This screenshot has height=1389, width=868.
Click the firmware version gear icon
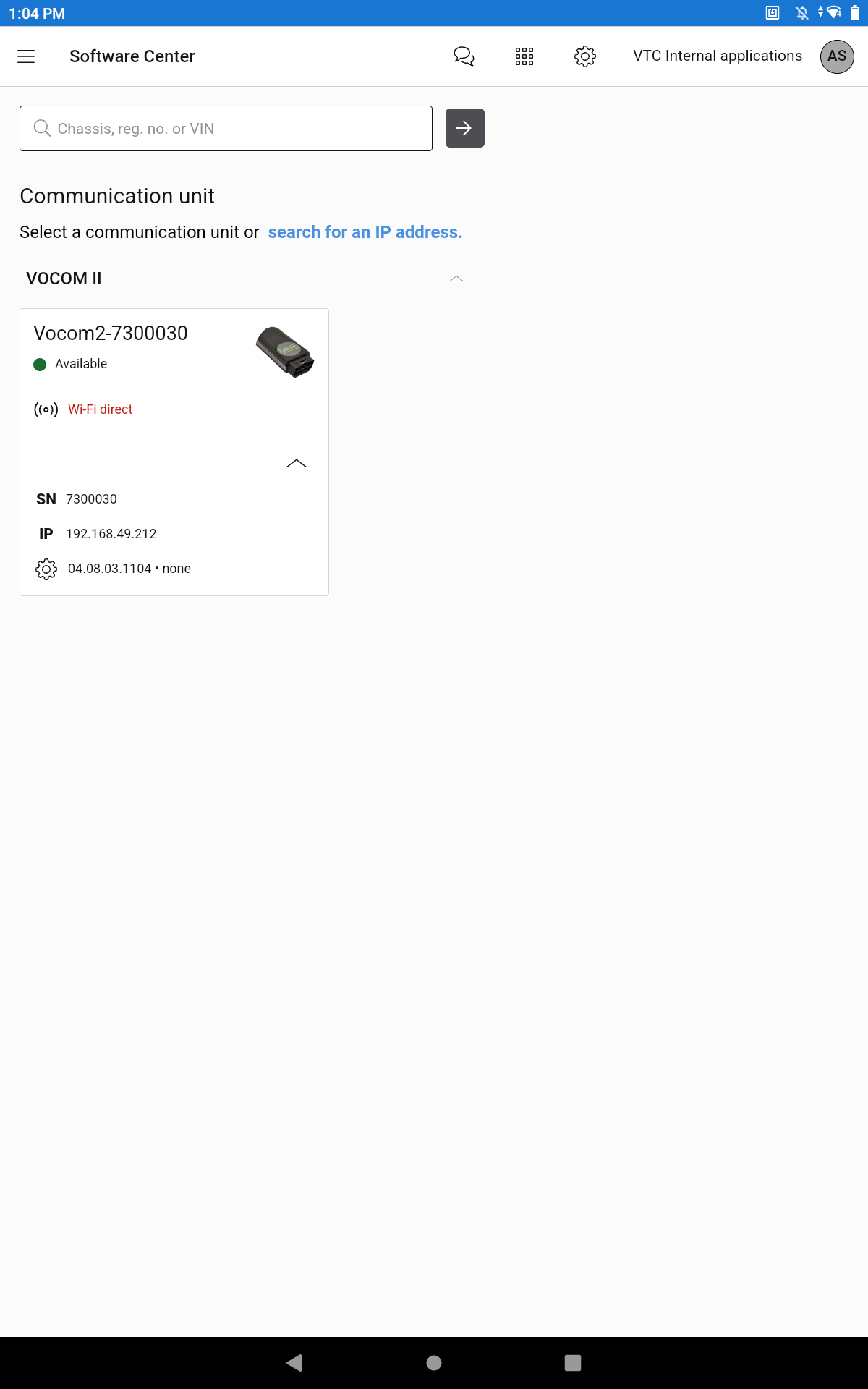tap(46, 569)
